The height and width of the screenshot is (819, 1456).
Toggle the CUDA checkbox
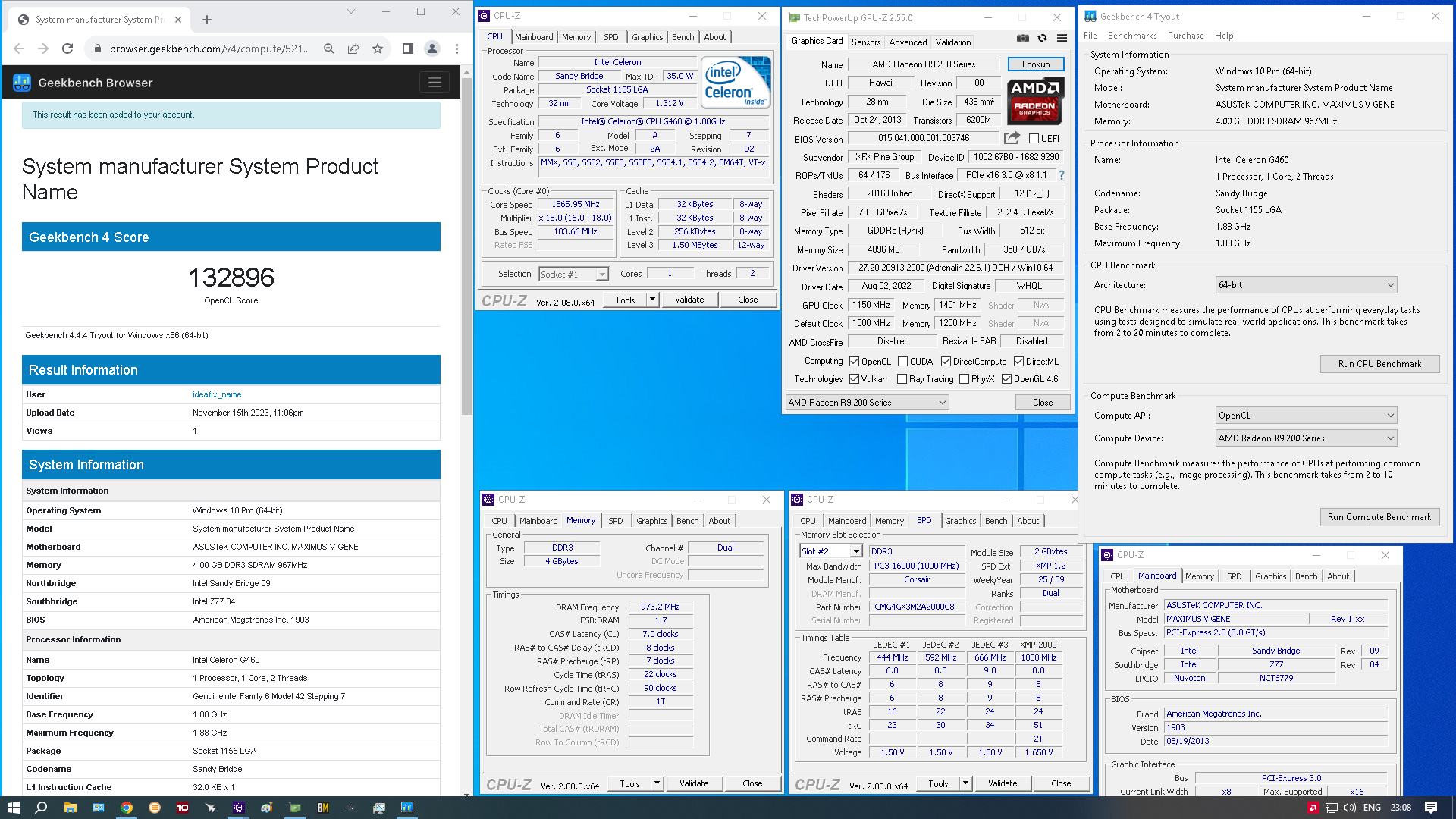coord(902,362)
